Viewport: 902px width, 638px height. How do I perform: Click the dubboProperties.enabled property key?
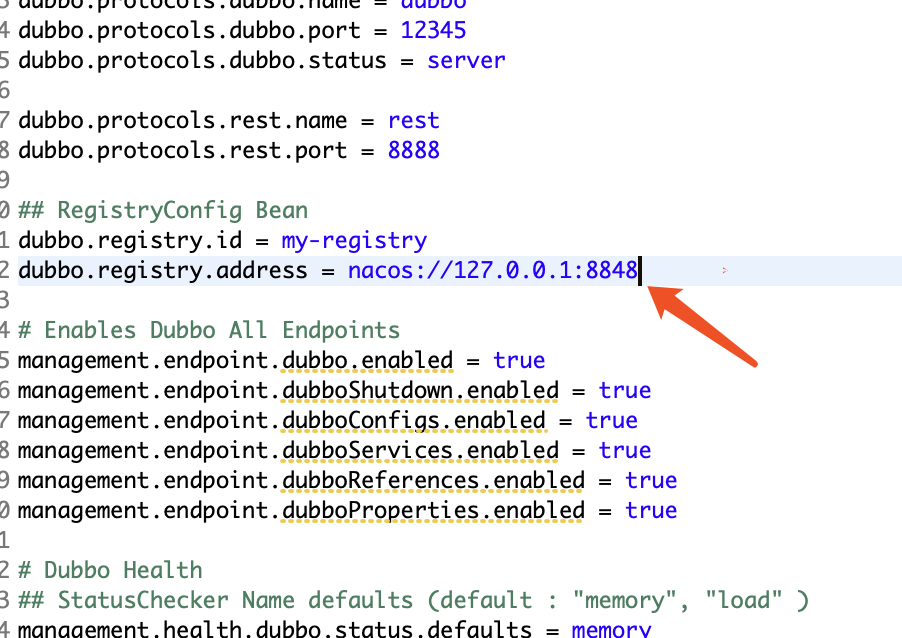point(301,511)
